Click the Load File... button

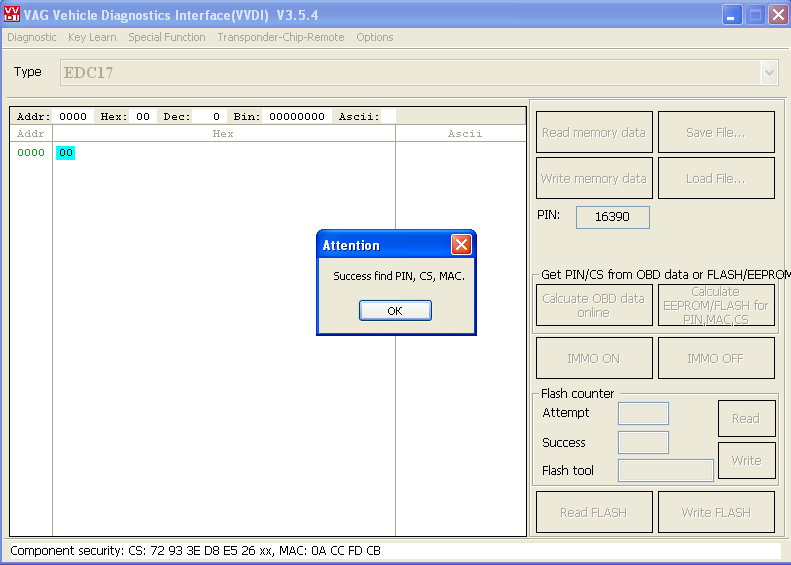click(x=716, y=178)
